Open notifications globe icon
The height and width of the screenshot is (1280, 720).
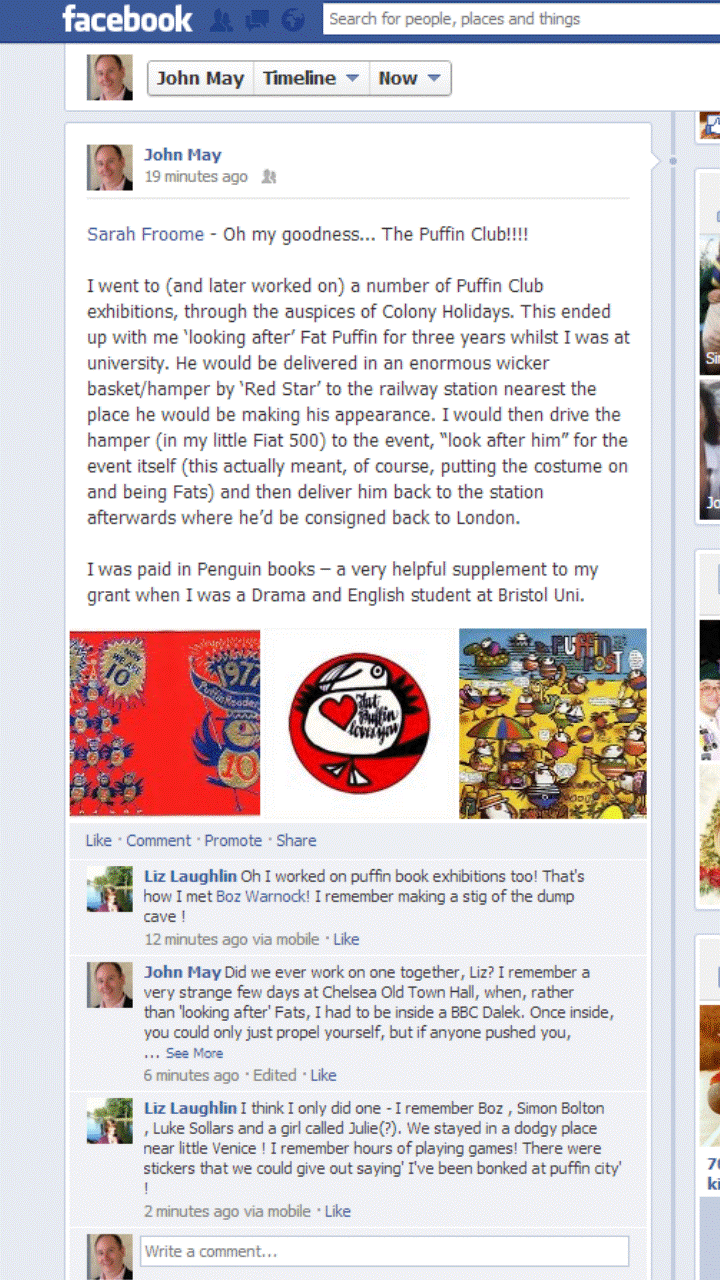293,19
